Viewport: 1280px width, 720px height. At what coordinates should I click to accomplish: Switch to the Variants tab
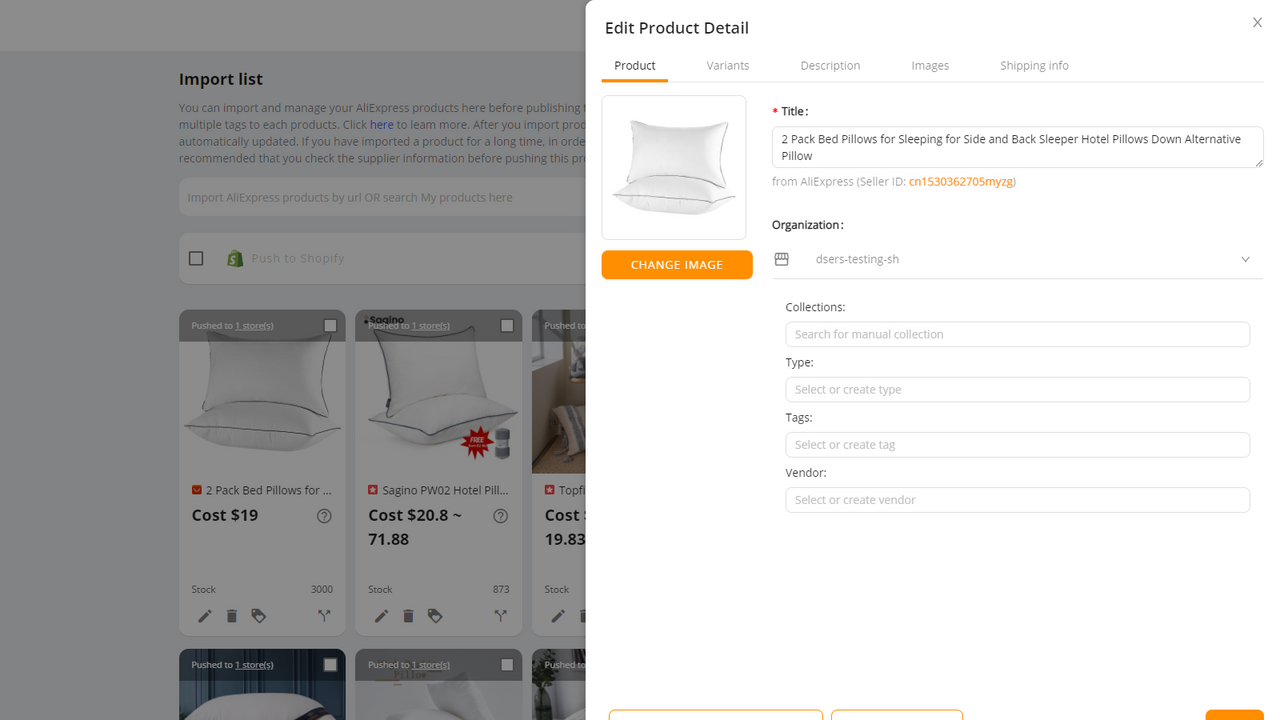coord(727,66)
